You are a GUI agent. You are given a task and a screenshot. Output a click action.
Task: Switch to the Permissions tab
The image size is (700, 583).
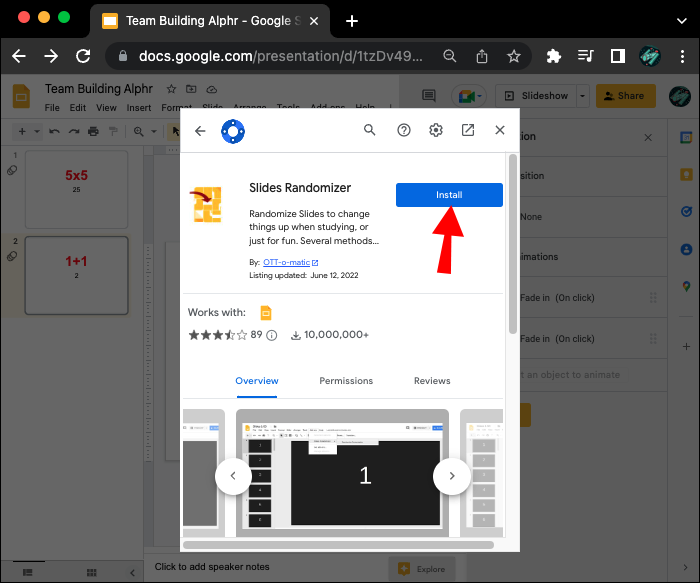[x=346, y=381]
